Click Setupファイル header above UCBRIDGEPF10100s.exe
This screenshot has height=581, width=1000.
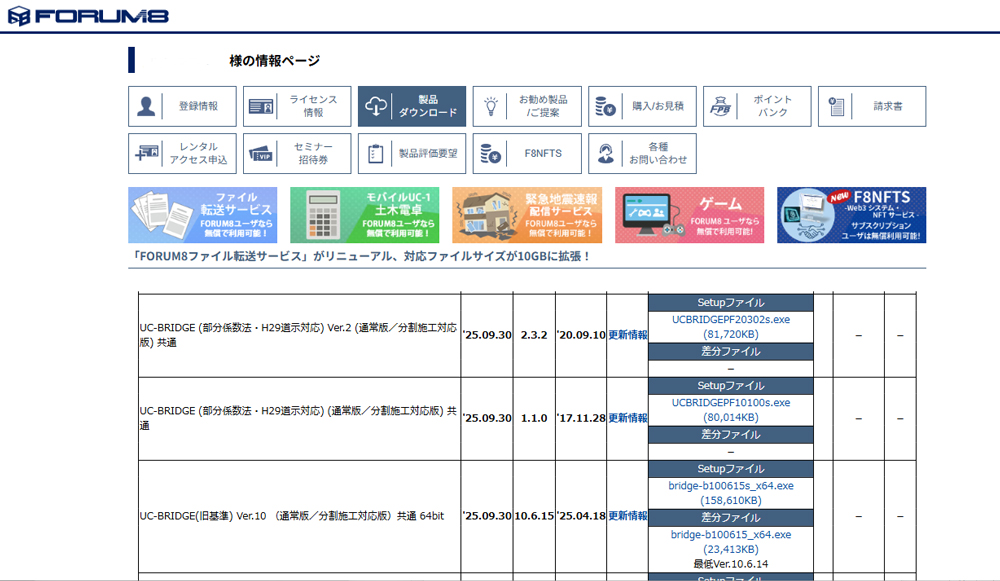(731, 386)
